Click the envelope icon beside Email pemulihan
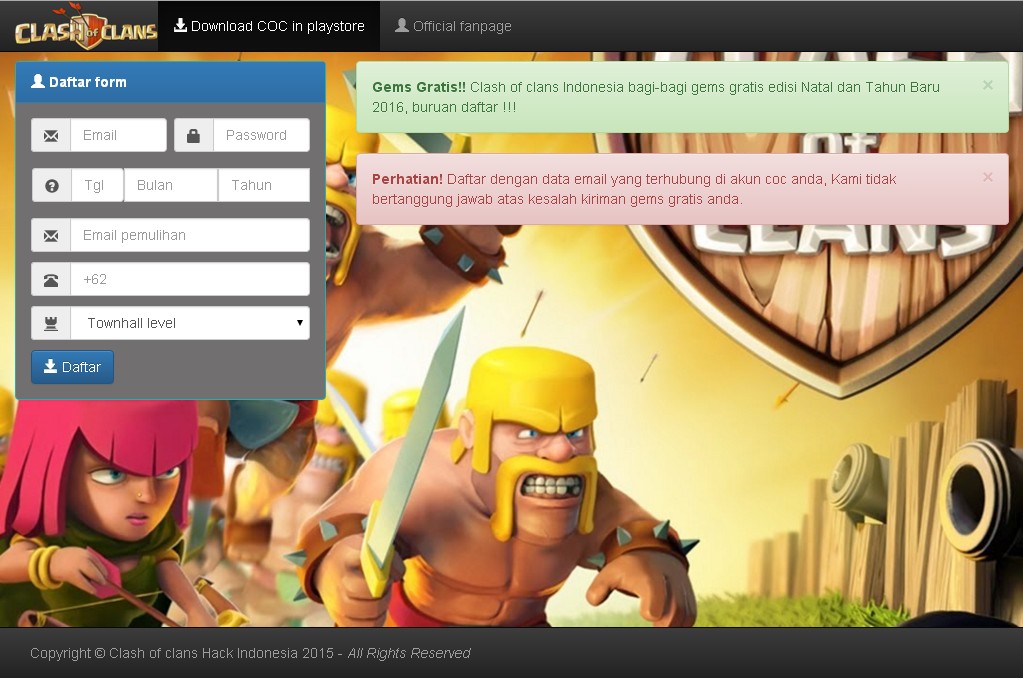 (52, 235)
